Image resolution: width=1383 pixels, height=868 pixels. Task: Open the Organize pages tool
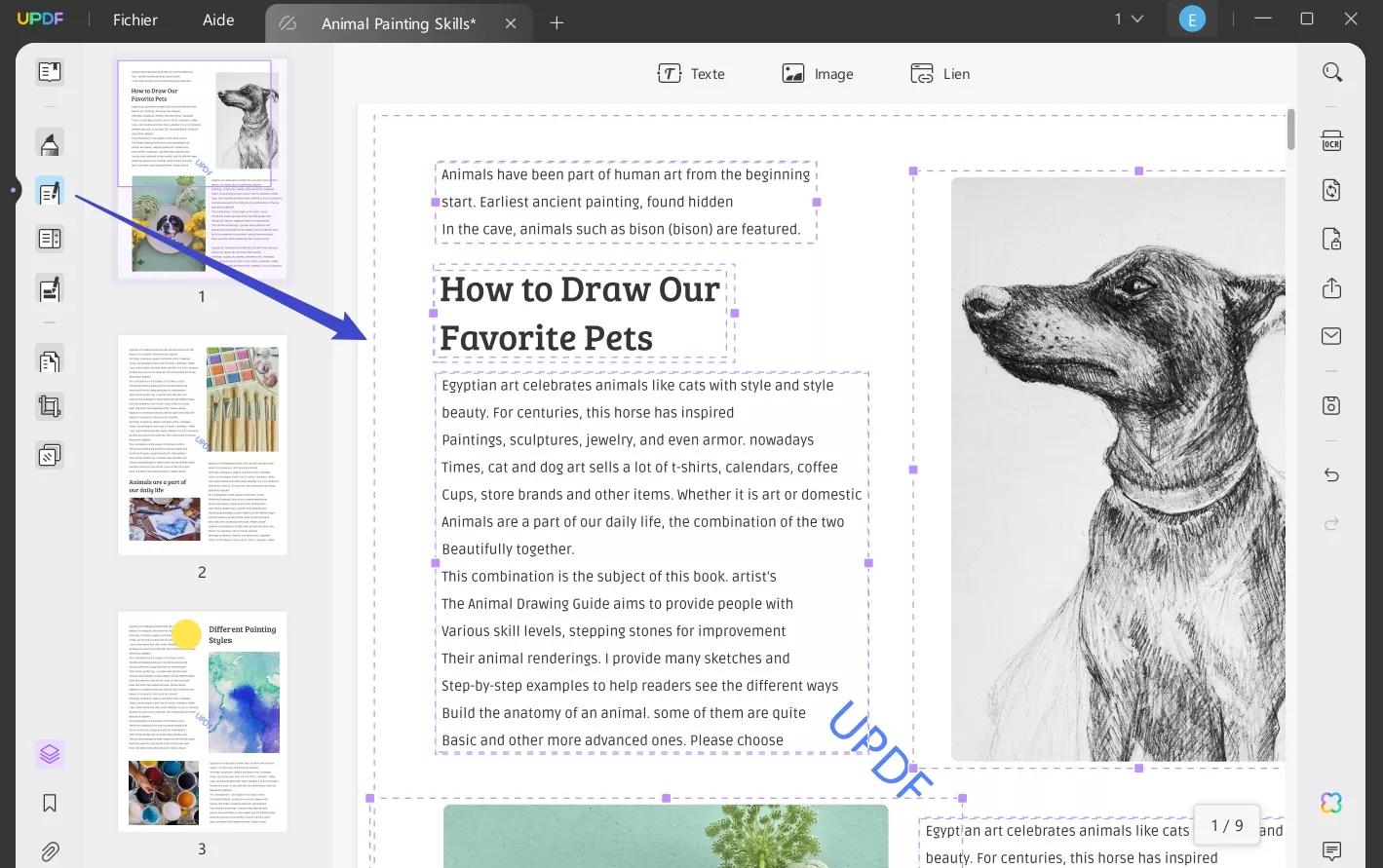[x=50, y=239]
